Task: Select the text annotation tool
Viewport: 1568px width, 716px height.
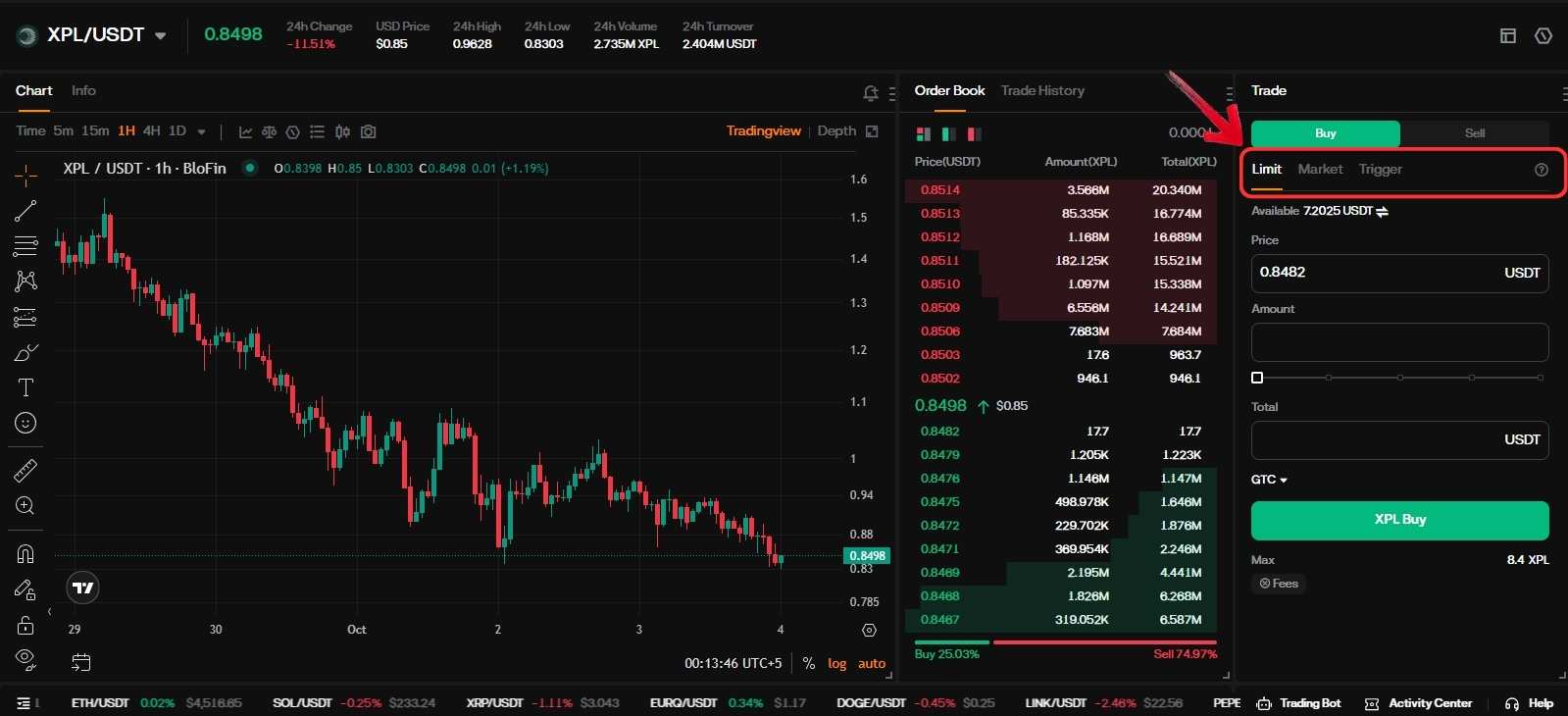Action: (x=25, y=387)
